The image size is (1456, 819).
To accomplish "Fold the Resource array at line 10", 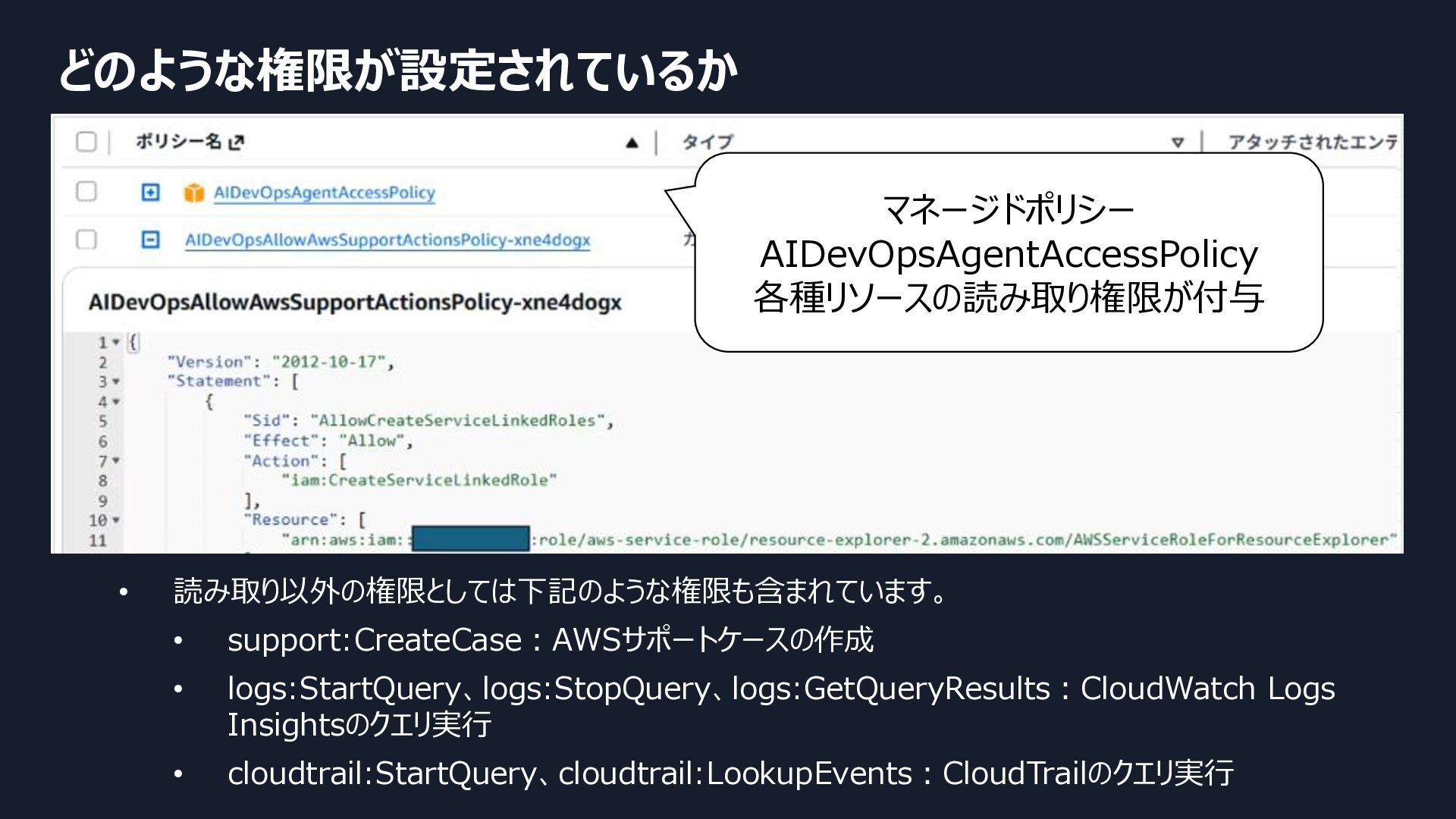I will point(116,520).
